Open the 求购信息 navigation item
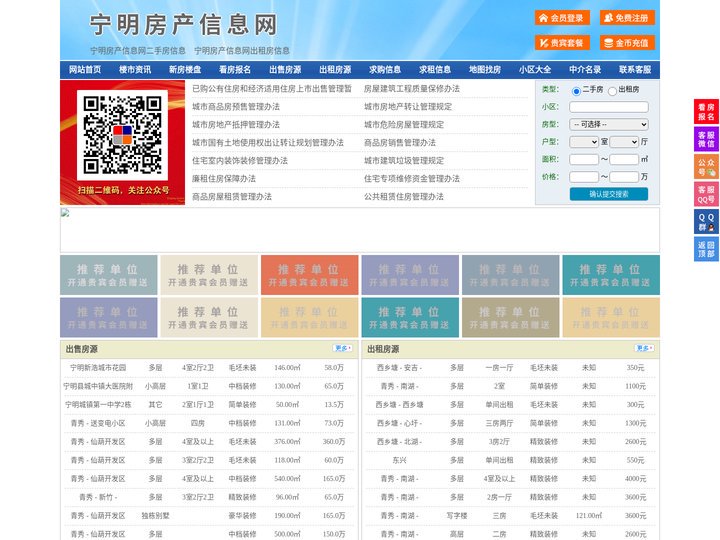The image size is (720, 540). pos(385,70)
